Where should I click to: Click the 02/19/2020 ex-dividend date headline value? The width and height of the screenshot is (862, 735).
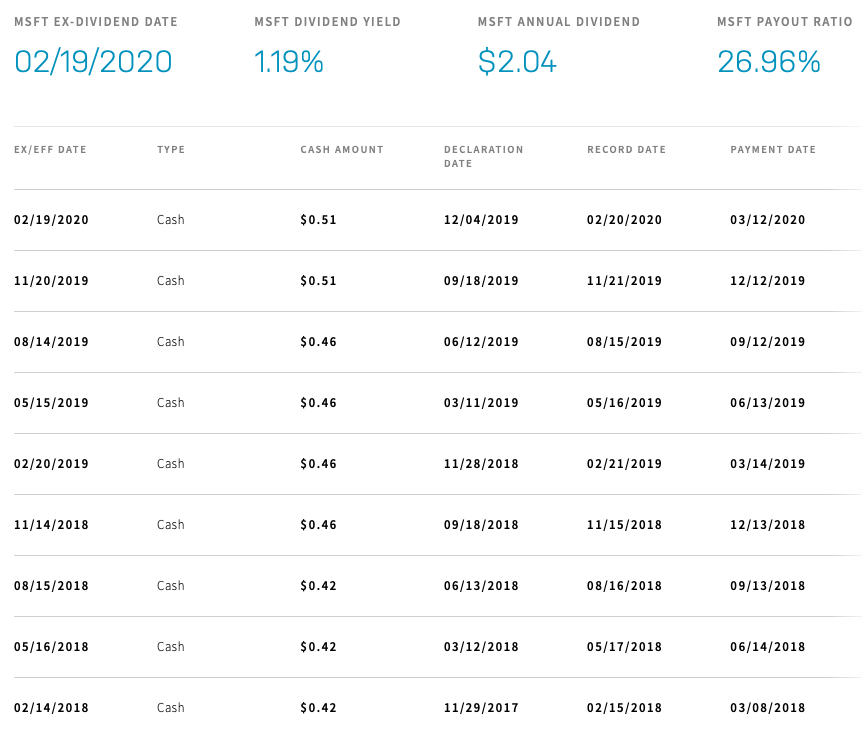click(93, 62)
